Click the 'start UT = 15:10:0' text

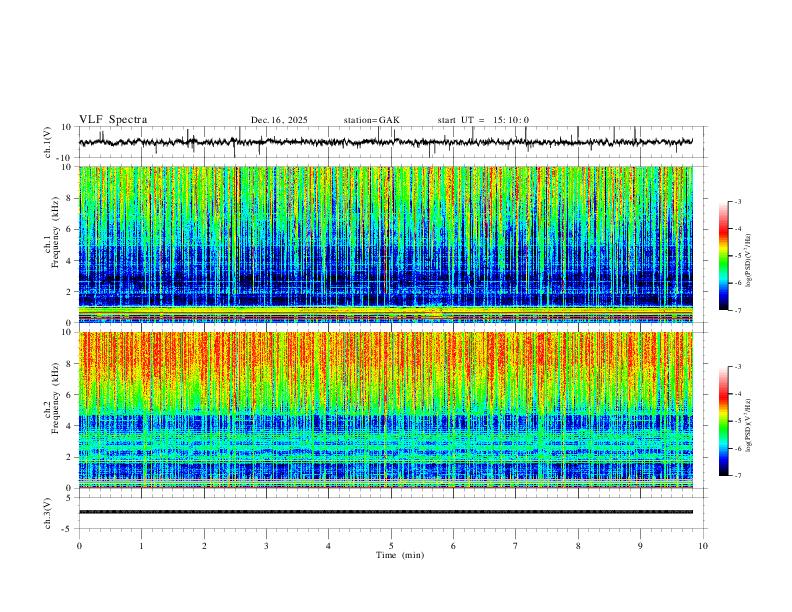coord(483,120)
